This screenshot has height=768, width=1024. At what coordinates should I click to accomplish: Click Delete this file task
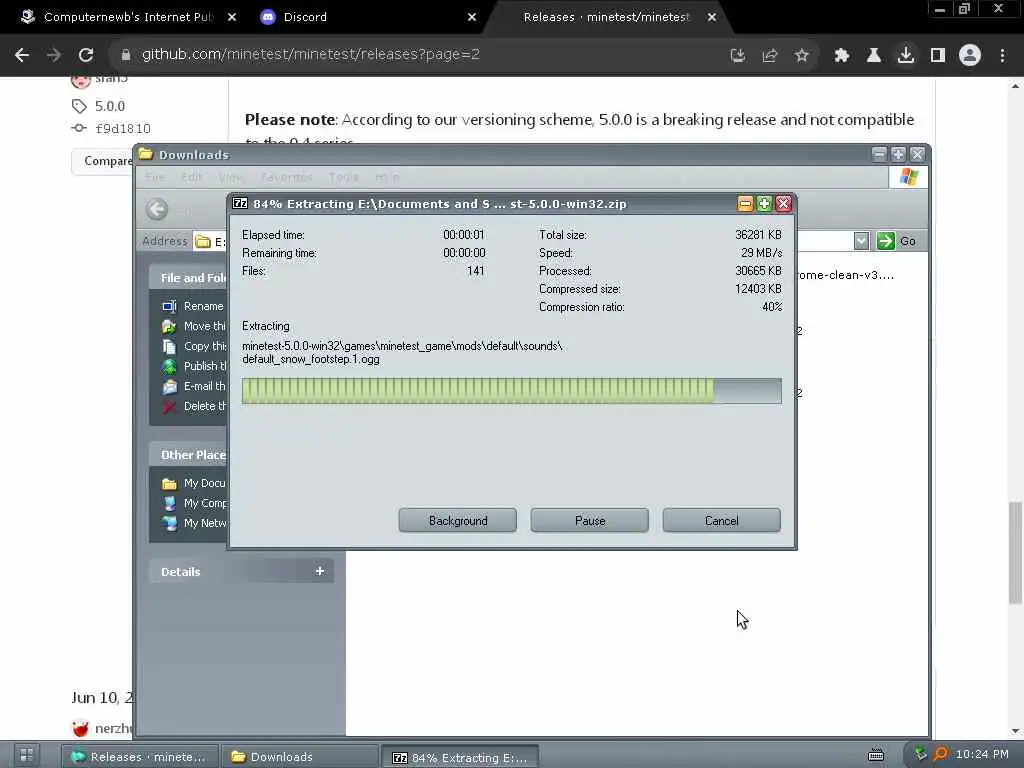click(194, 406)
